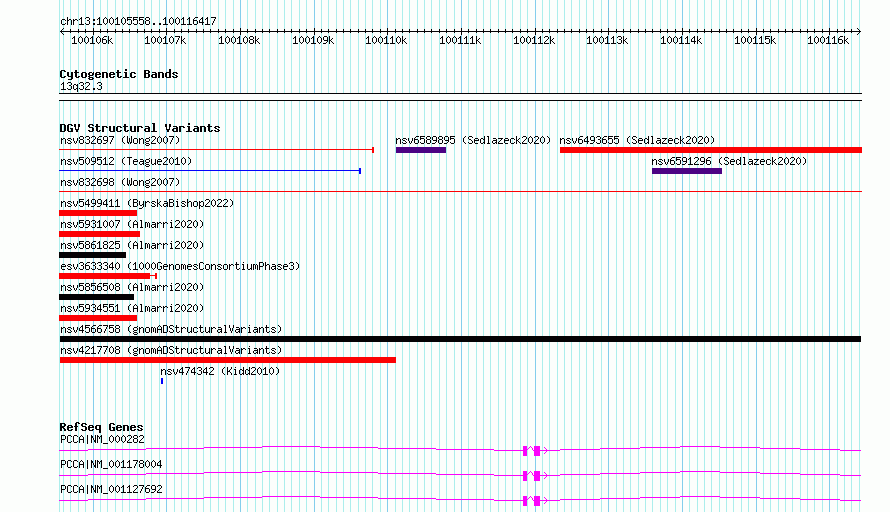This screenshot has height=512, width=890.
Task: Click the 100106k ruler tick label
Action: [92, 40]
